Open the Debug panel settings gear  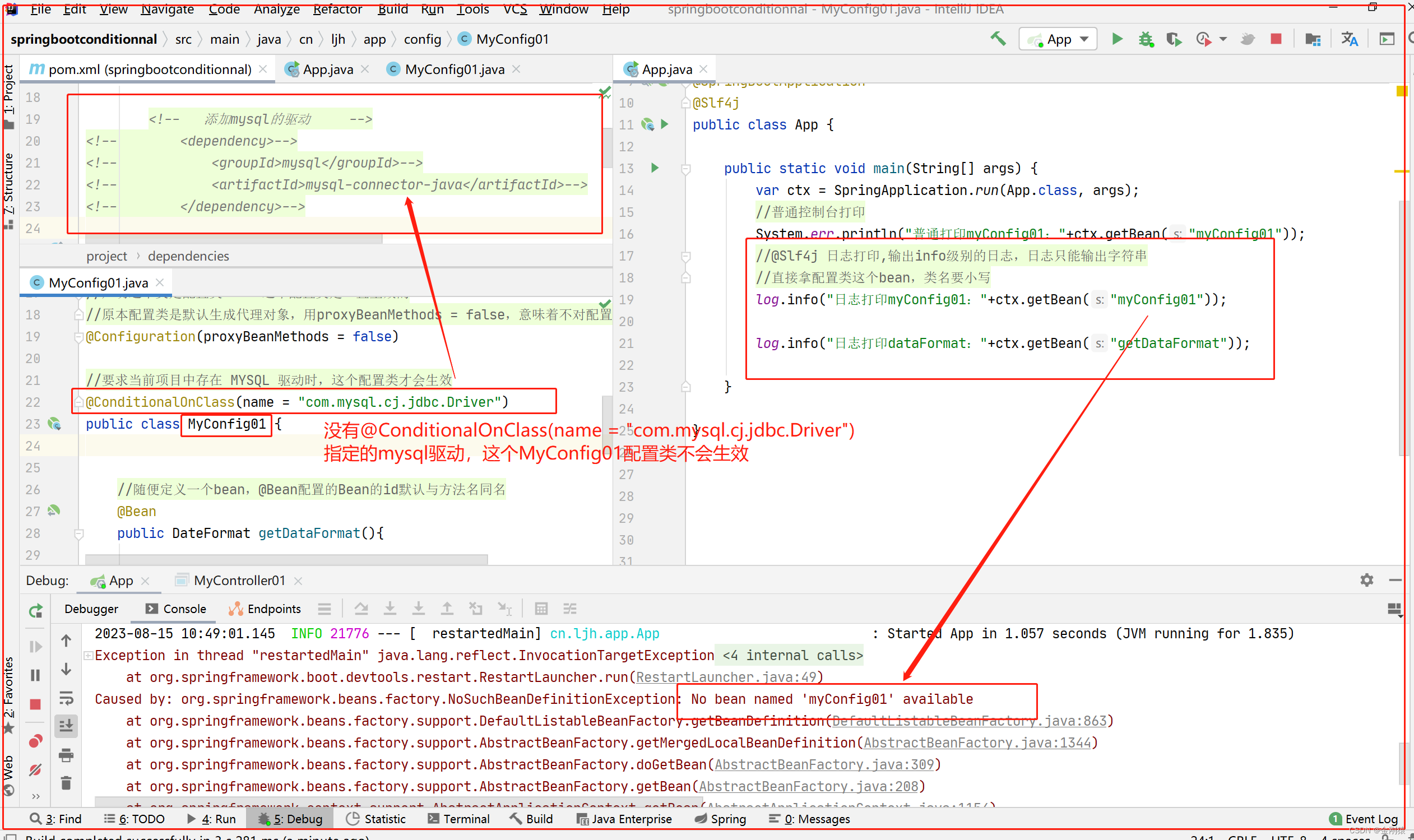coord(1366,580)
